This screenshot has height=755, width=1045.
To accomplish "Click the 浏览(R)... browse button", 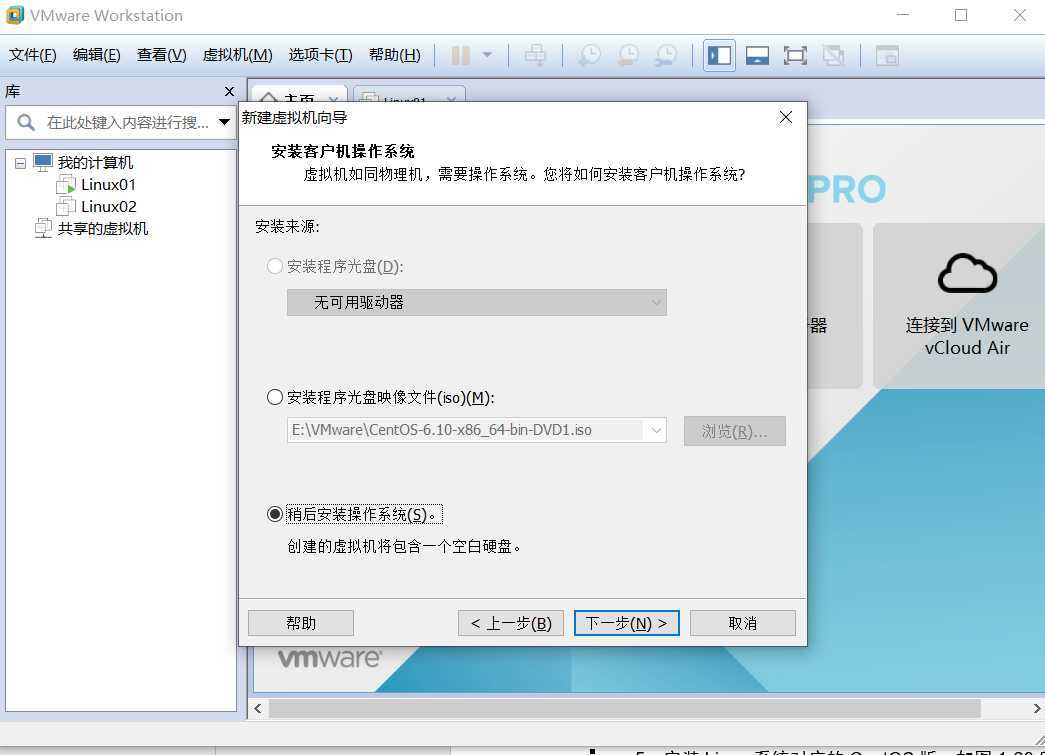I will [x=734, y=431].
